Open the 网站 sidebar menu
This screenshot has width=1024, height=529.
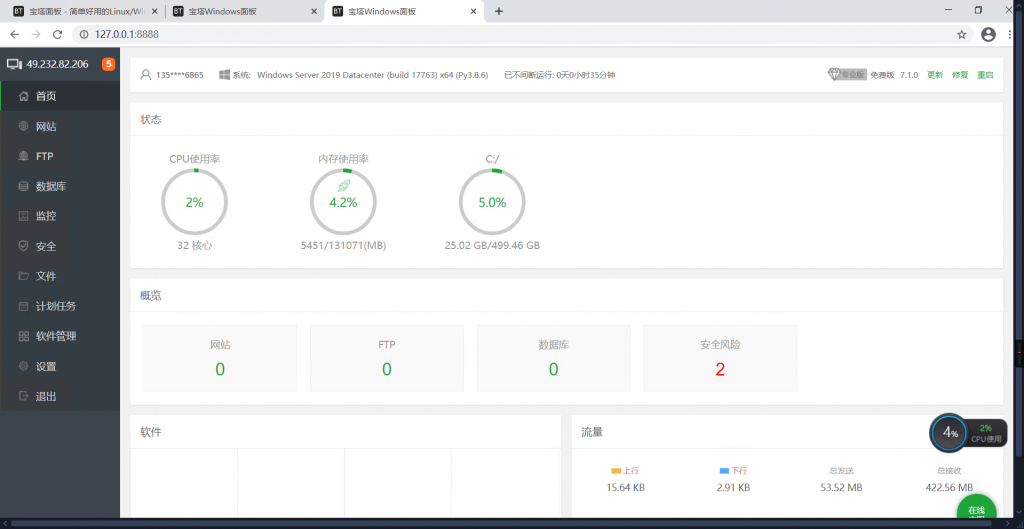click(x=60, y=126)
